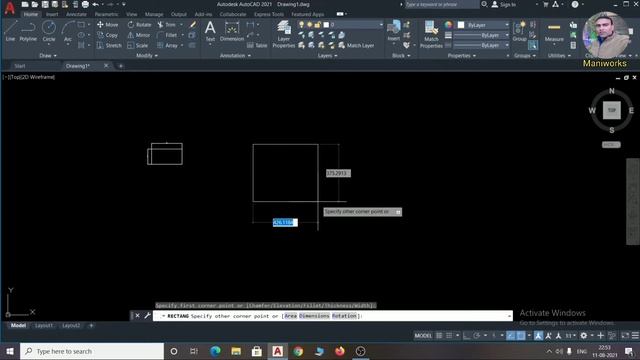Click the Group tool
This screenshot has height=360, width=640.
tap(520, 32)
